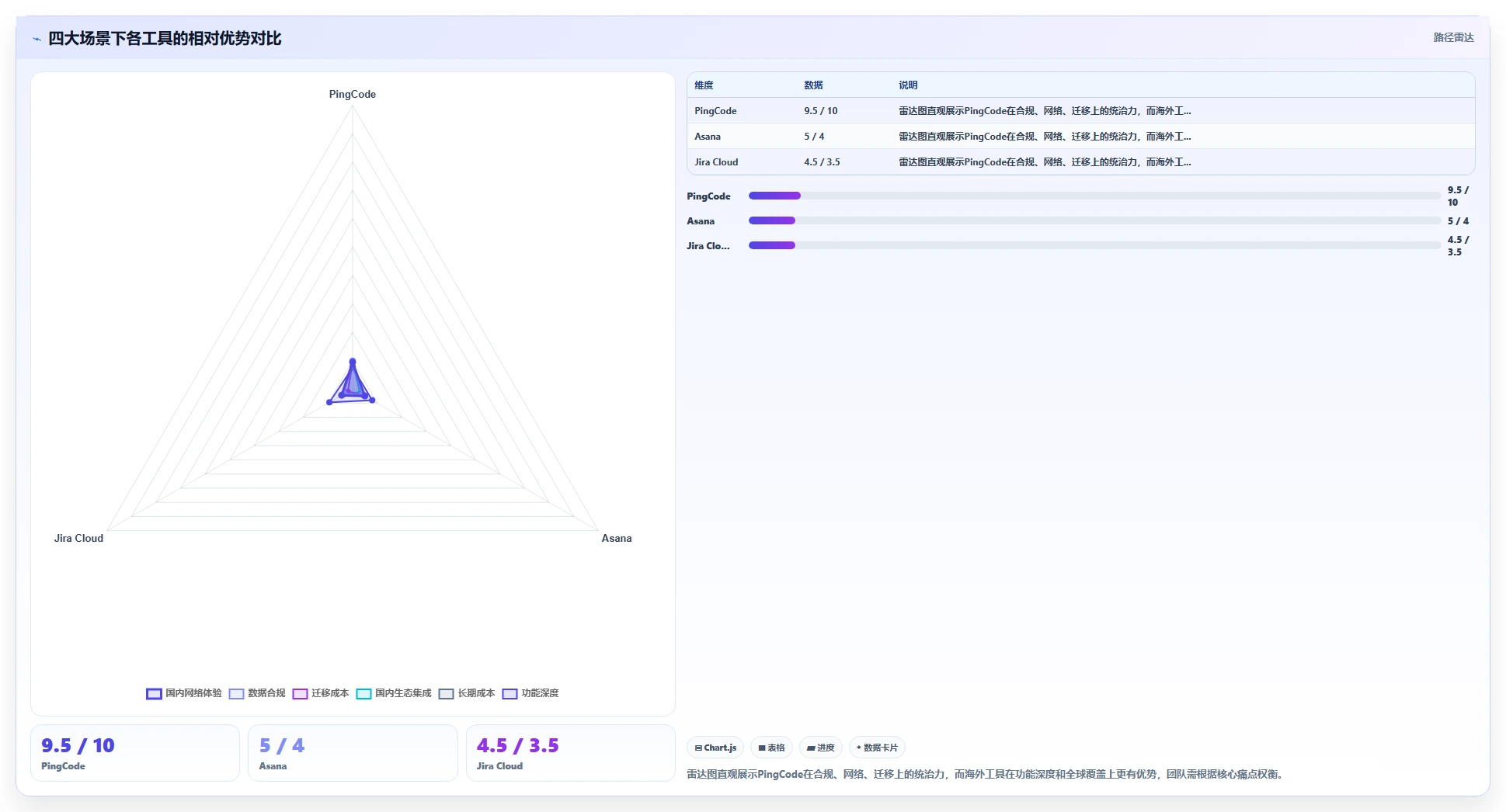Screen dimensions: 1506x812
Task: Click the 4.5 / 3.5 cell in table
Action: point(822,162)
